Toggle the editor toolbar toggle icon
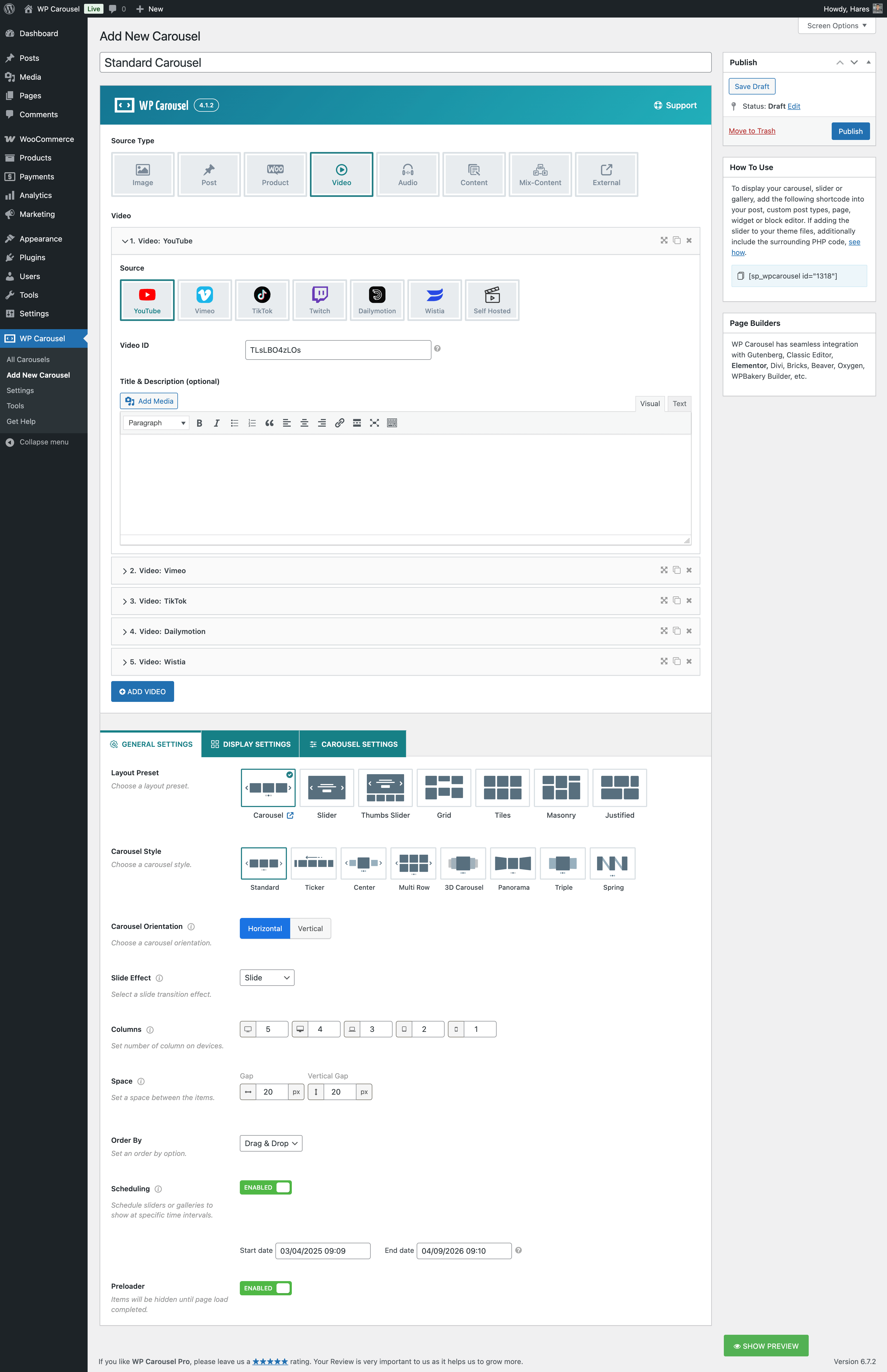Image resolution: width=887 pixels, height=1372 pixels. pos(392,423)
